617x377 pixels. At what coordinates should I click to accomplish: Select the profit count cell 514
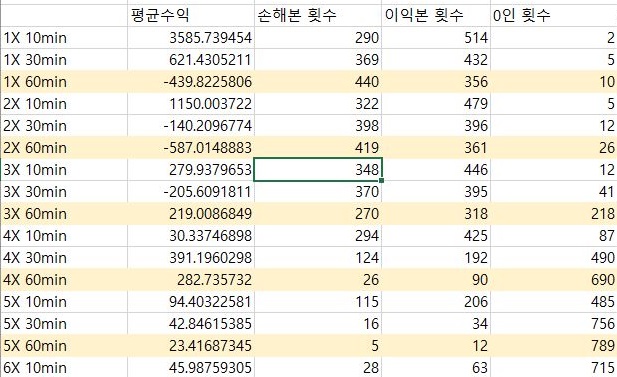click(436, 38)
